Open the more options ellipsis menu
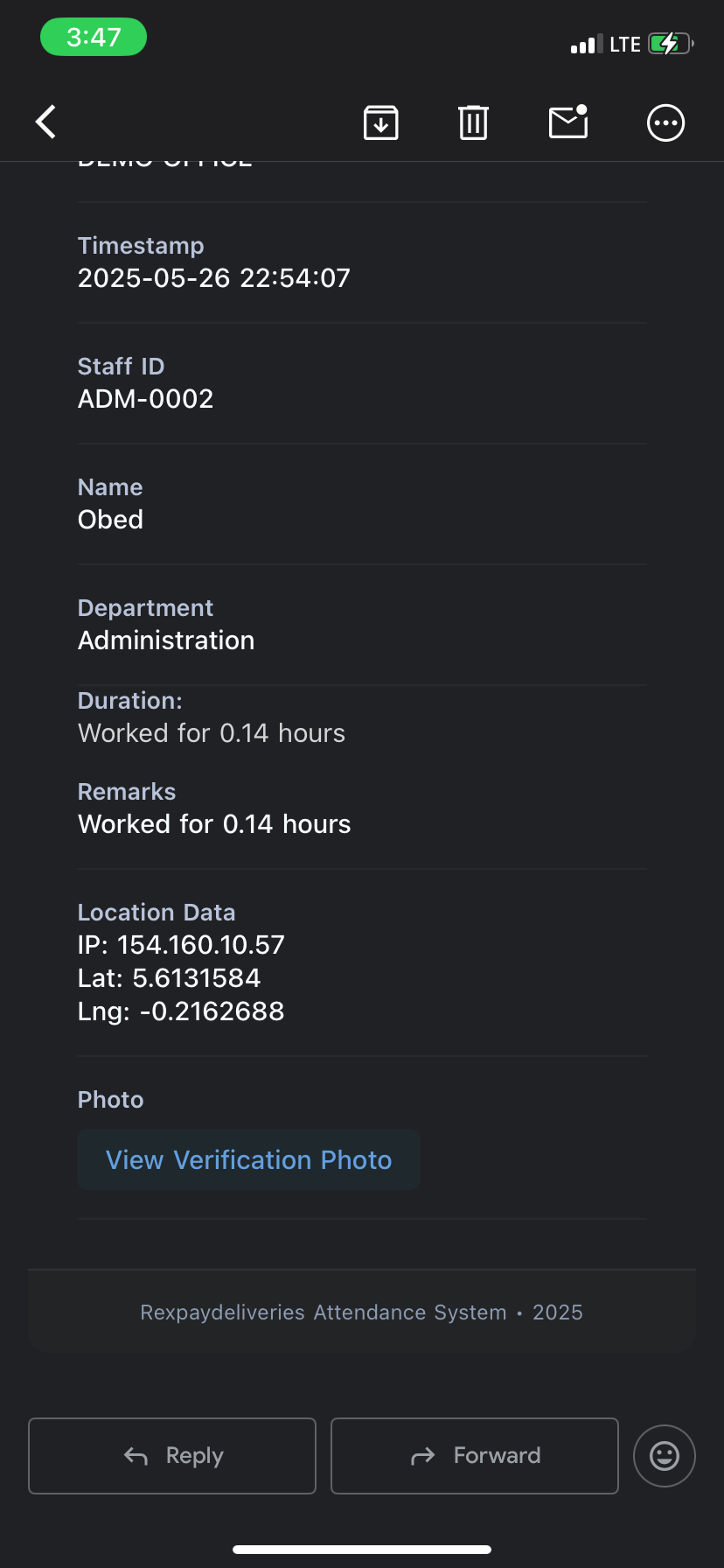724x1568 pixels. 665,122
